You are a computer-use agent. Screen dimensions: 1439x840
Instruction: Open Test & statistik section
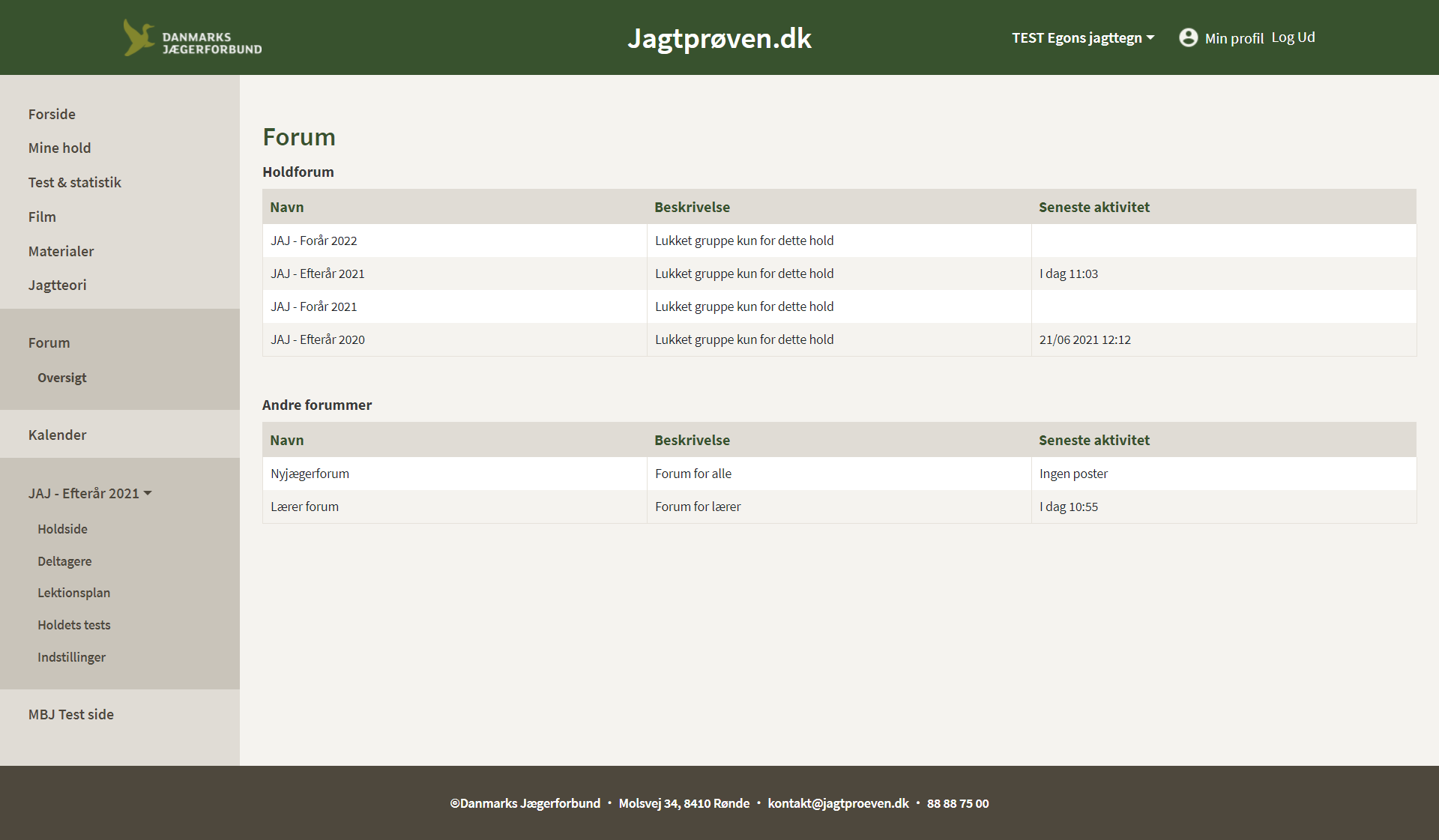74,182
